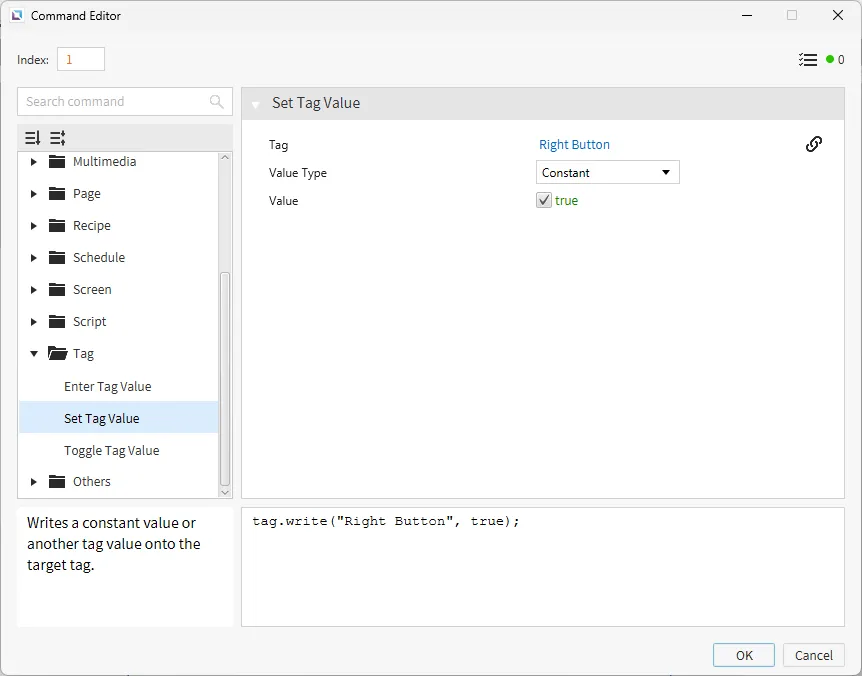862x676 pixels.
Task: Click the search magnifier icon
Action: click(217, 102)
